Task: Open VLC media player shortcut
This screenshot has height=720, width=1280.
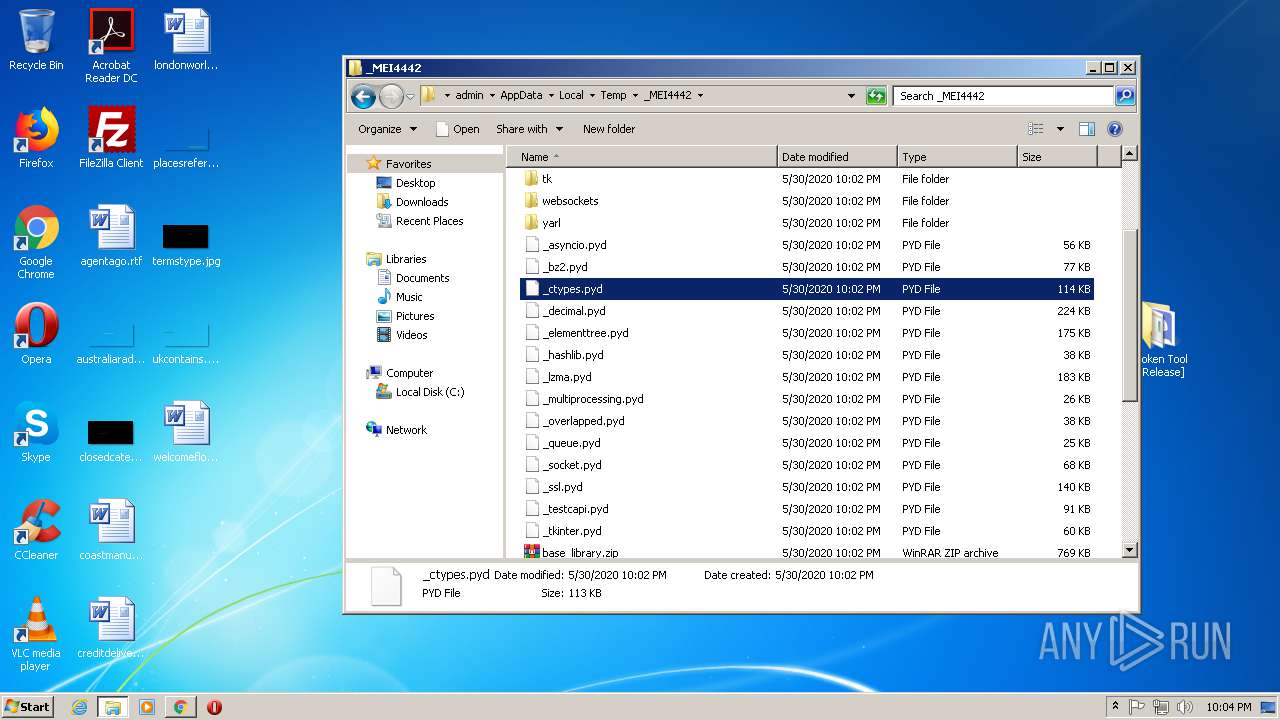Action: pyautogui.click(x=36, y=634)
